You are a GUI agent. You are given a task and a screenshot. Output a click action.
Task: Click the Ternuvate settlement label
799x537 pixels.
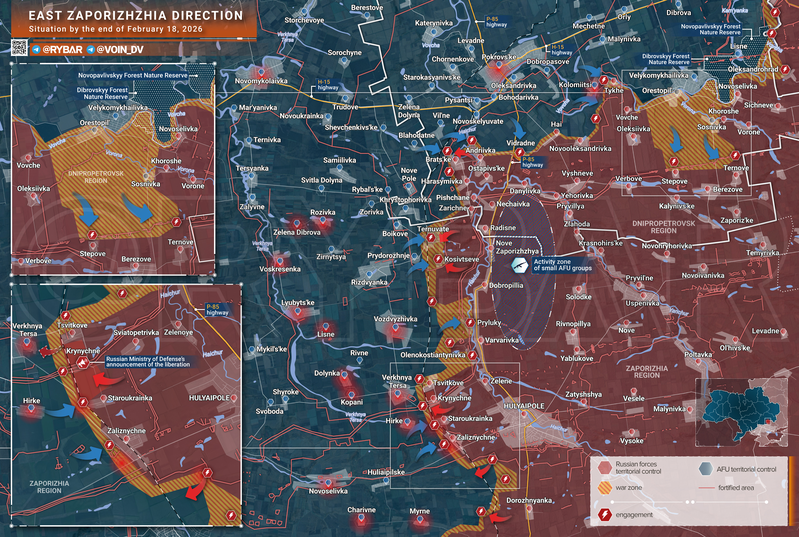434,229
